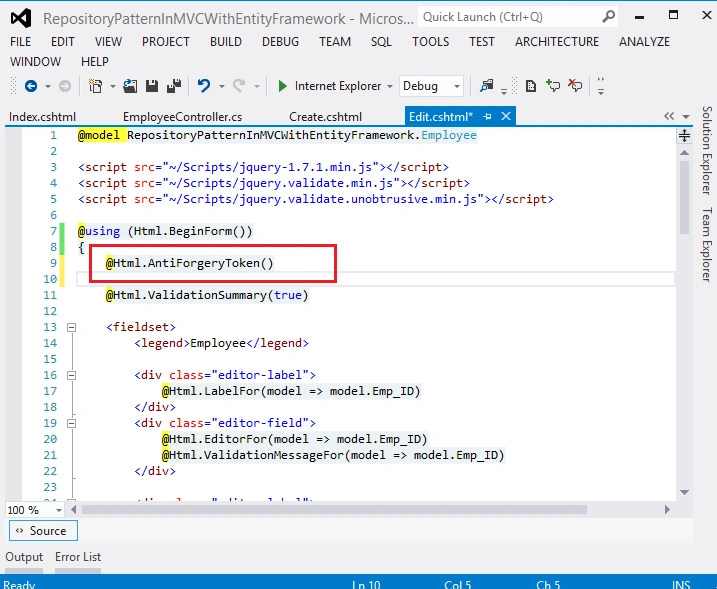Click the Redo toolbar icon
717x589 pixels.
[x=239, y=86]
